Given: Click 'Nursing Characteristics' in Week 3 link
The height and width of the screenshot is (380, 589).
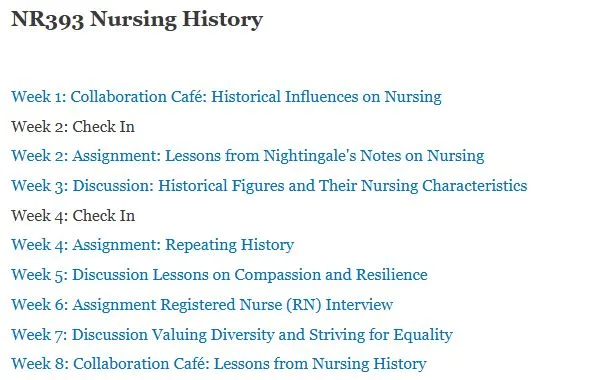Looking at the screenshot, I should (444, 186).
